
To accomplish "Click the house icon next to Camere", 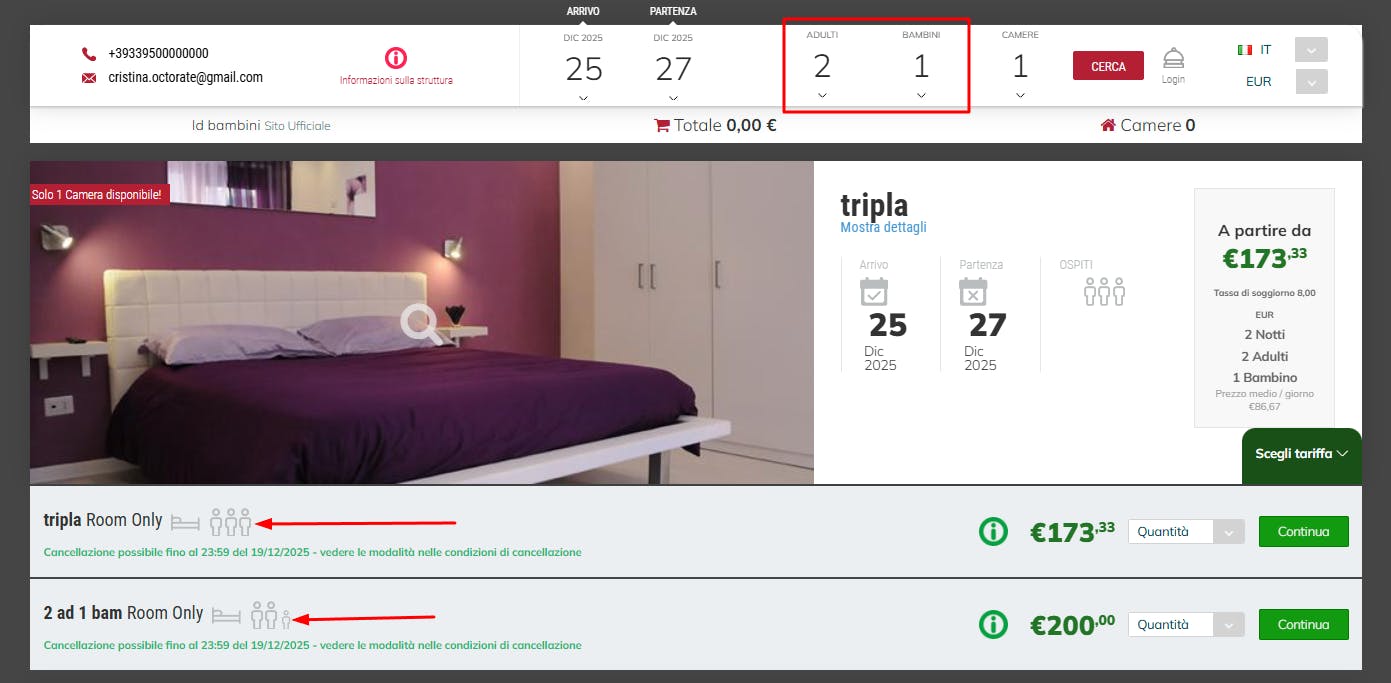I will (1108, 126).
